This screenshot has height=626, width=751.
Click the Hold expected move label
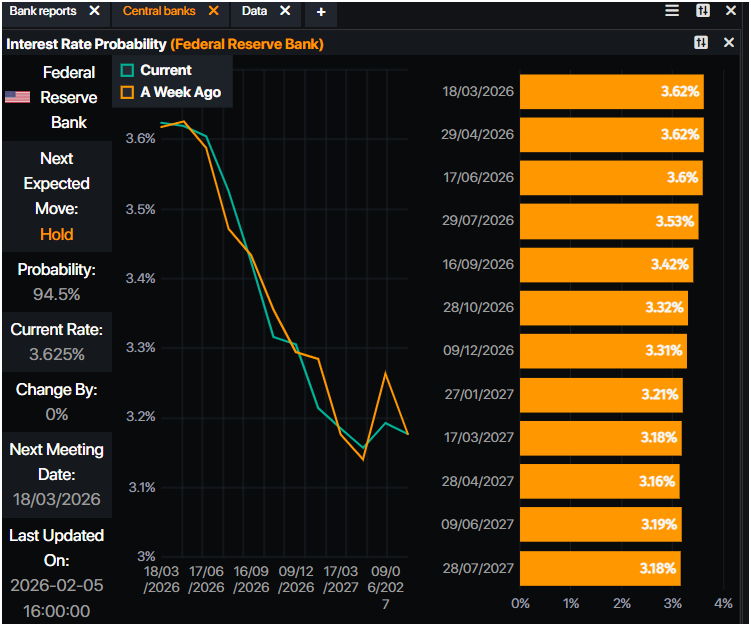click(x=57, y=234)
